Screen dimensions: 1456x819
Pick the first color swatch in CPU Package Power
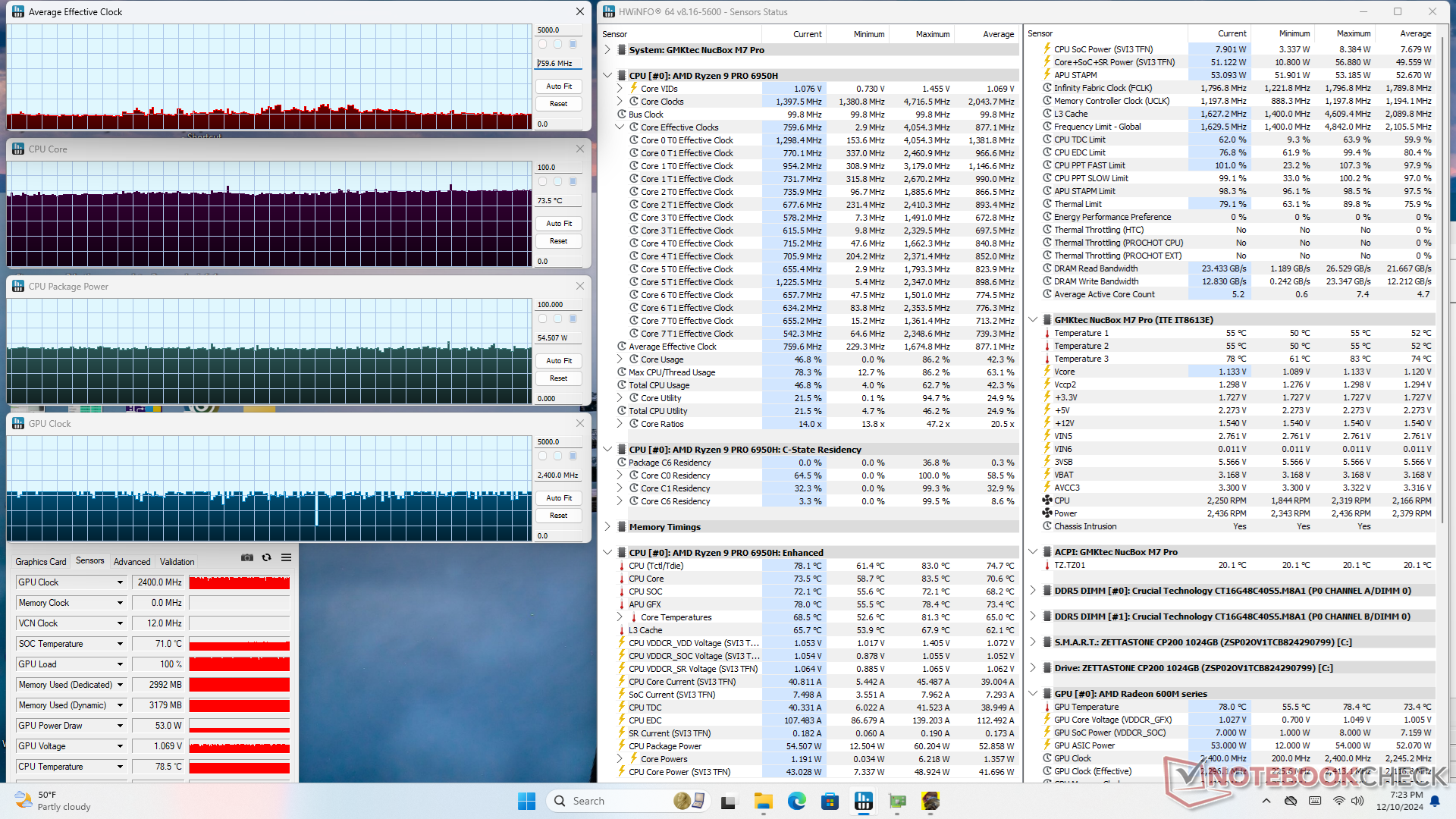point(542,318)
